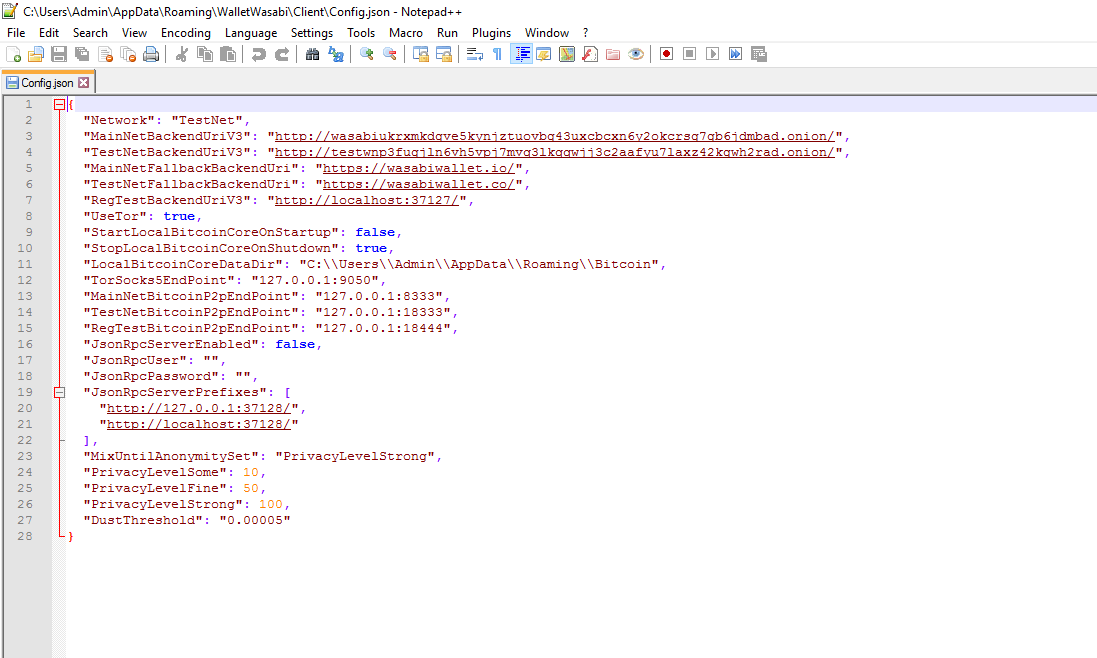
Task: Collapse the JsonRpcServerPrefixes array fold marker
Action: tap(59, 392)
